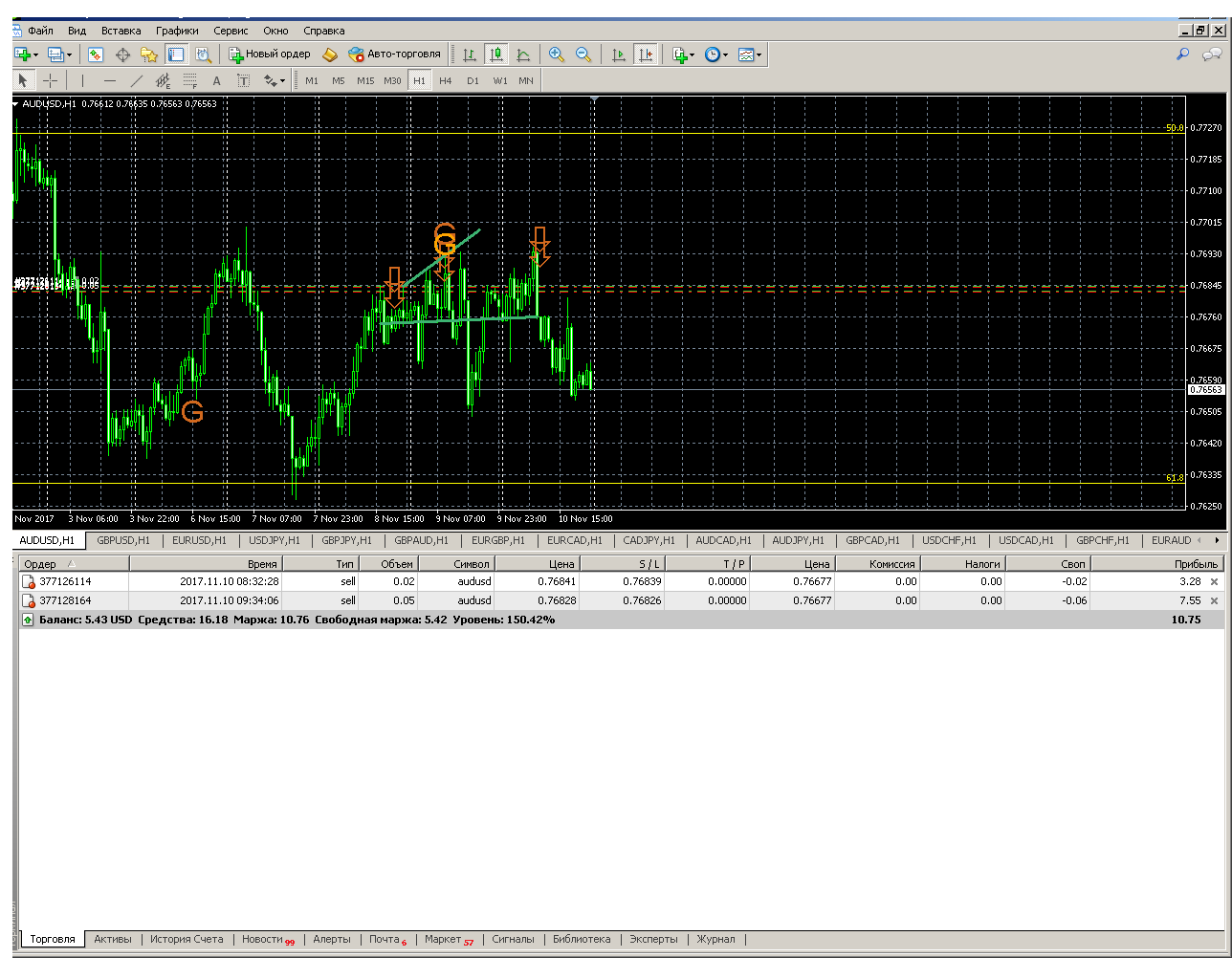Open Новости terminal tab
Image resolution: width=1232 pixels, height=958 pixels.
[x=268, y=939]
